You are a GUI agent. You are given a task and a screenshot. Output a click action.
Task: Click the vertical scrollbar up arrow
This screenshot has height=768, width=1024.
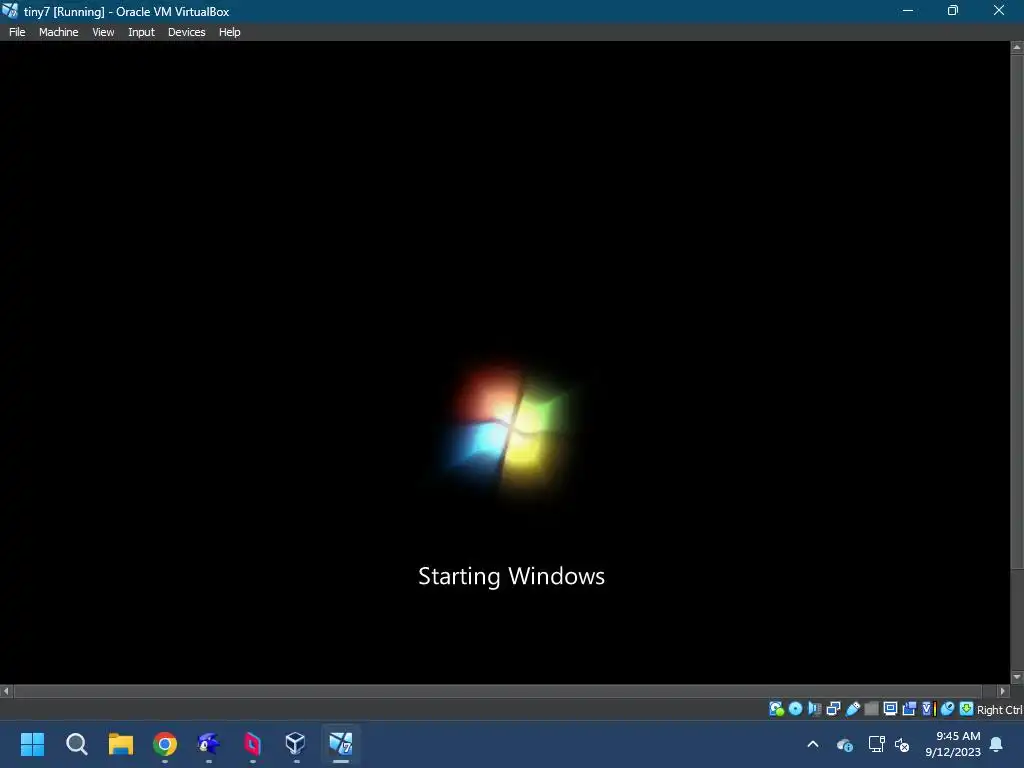tap(1017, 47)
